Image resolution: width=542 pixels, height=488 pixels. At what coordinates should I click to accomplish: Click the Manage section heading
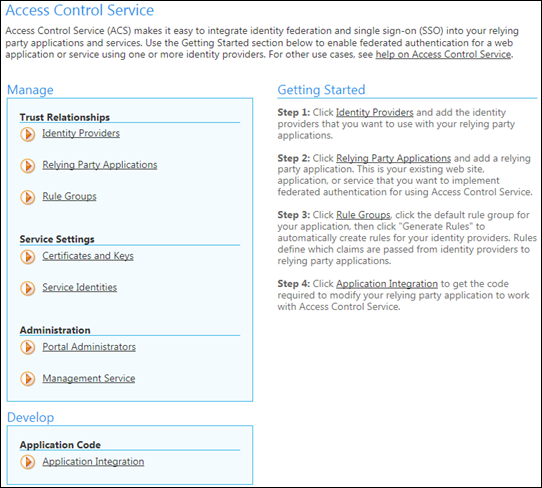[x=30, y=90]
